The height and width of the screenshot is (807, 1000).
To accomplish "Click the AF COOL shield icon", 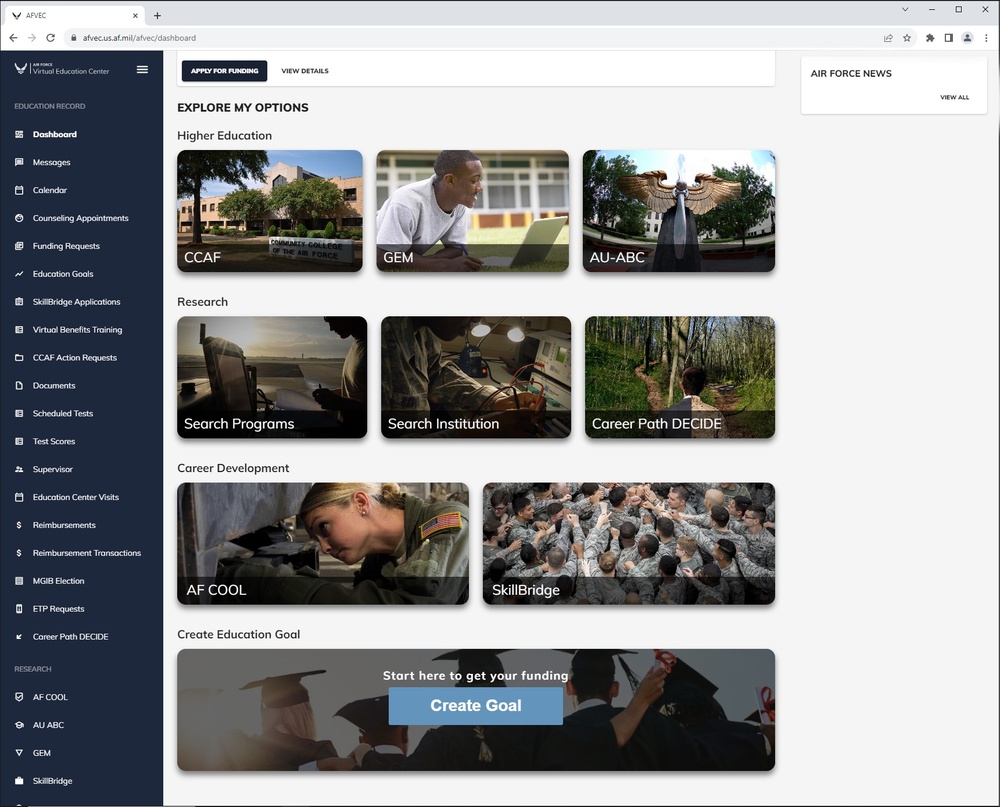I will coord(19,697).
